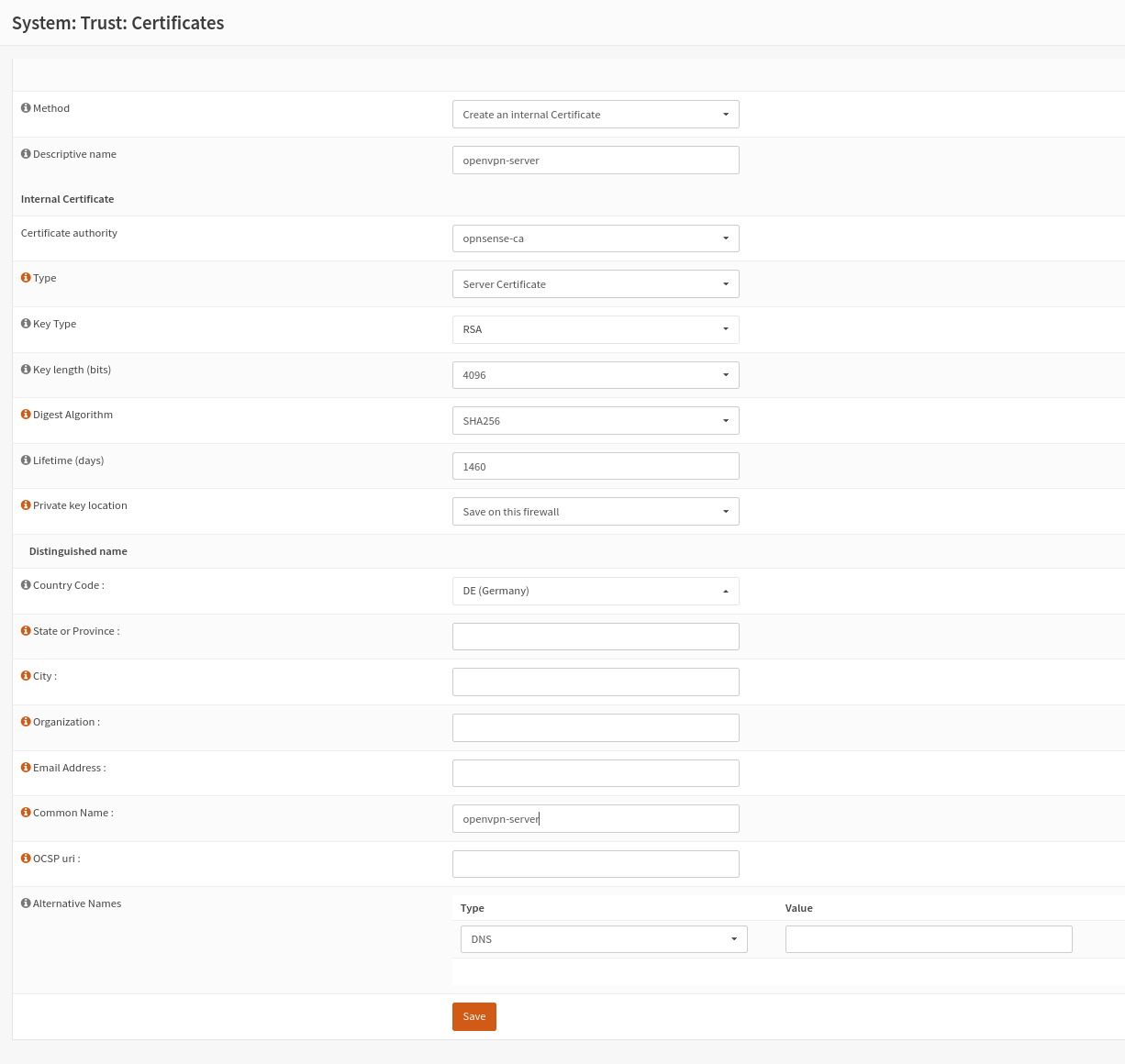Image resolution: width=1125 pixels, height=1064 pixels.
Task: Click the info icon next to Method
Action: pos(26,108)
